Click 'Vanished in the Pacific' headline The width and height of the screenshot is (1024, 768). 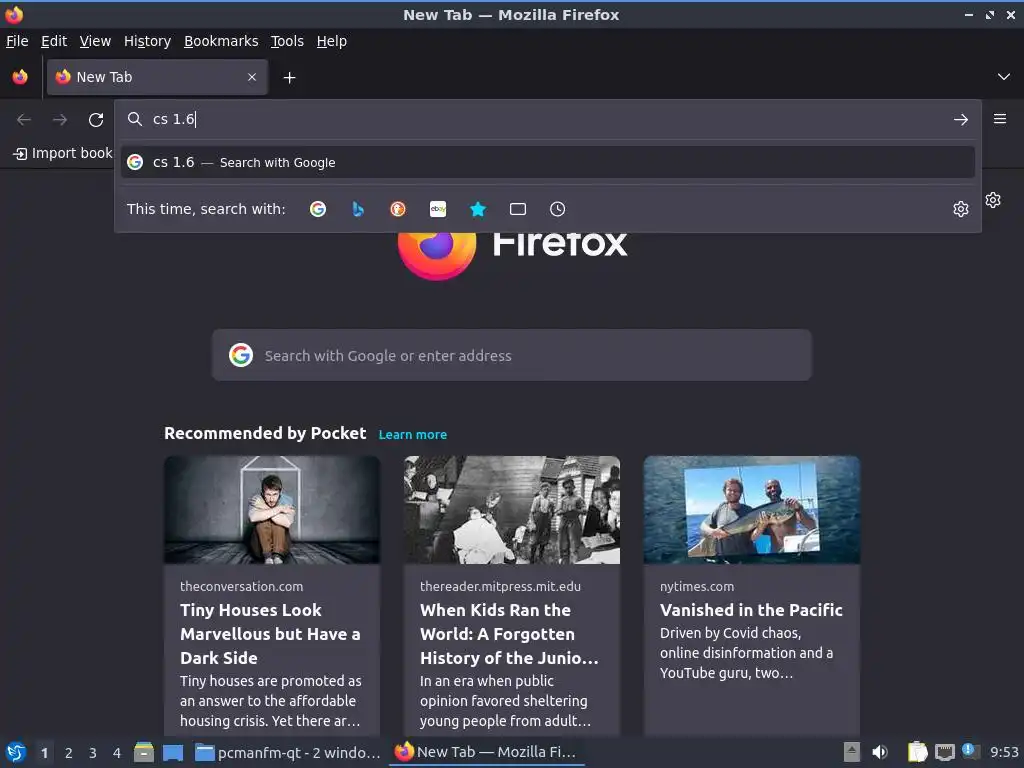coord(751,610)
